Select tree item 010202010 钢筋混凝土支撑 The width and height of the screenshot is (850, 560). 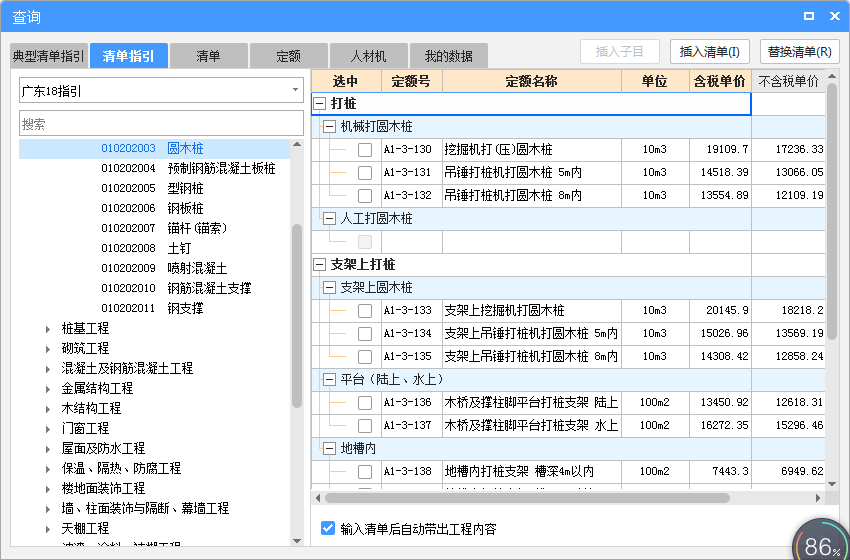tap(176, 288)
